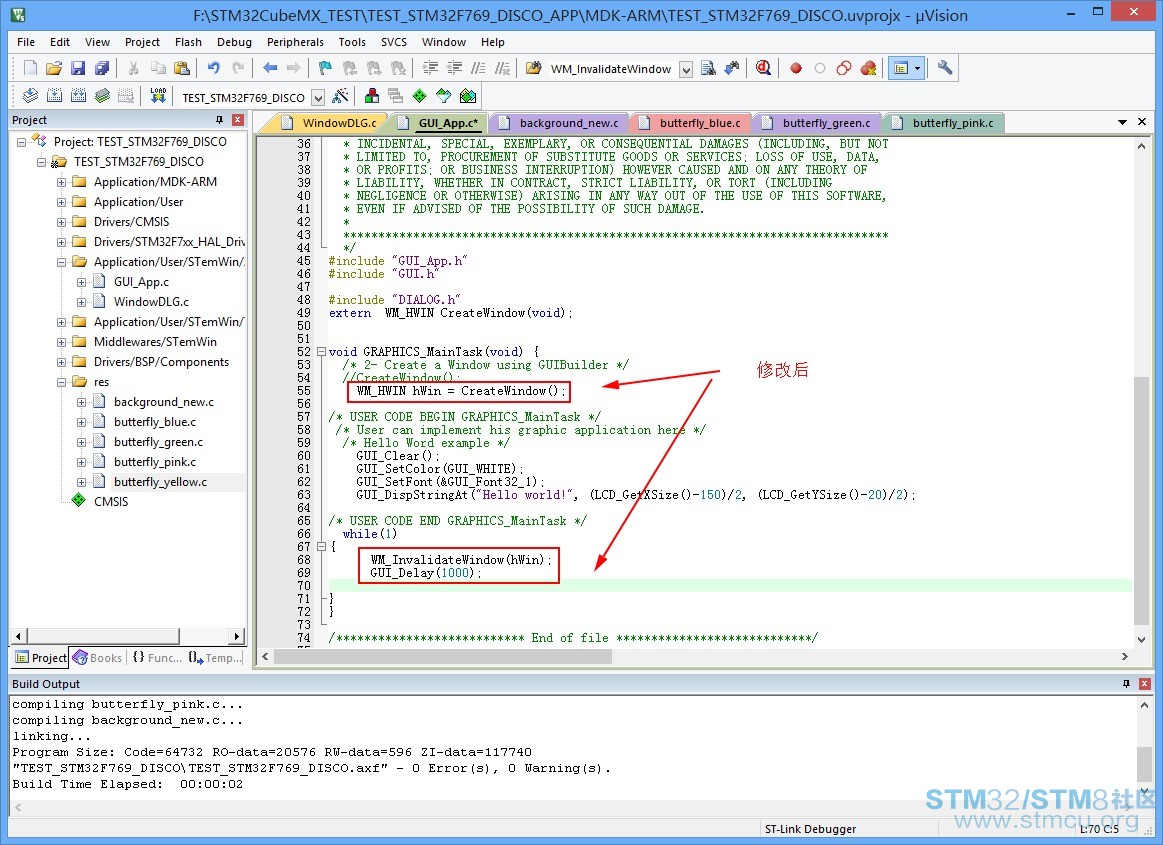
Task: Close the Build Output panel
Action: (x=1144, y=683)
